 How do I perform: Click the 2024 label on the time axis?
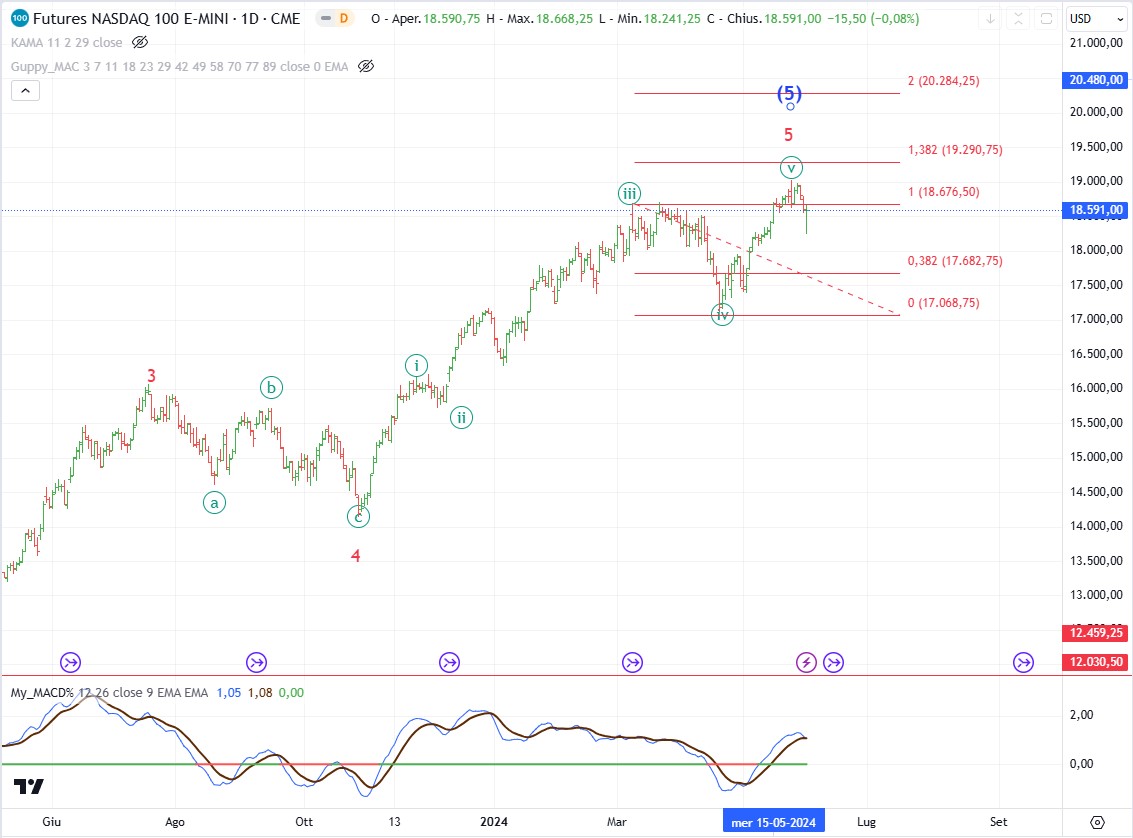pyautogui.click(x=494, y=822)
